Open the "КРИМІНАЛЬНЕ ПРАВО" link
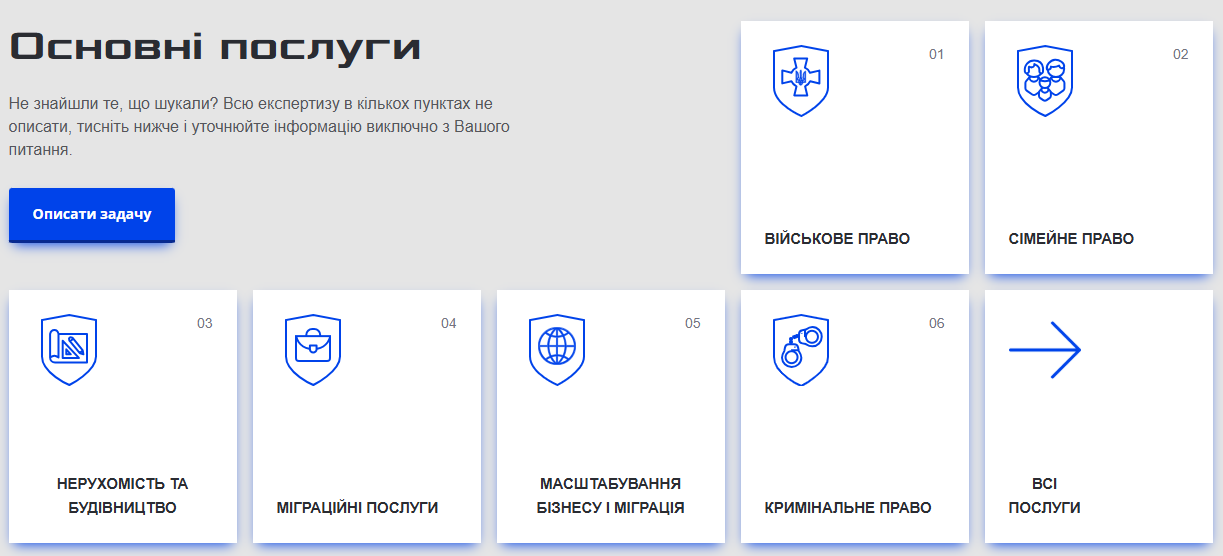 coord(848,508)
